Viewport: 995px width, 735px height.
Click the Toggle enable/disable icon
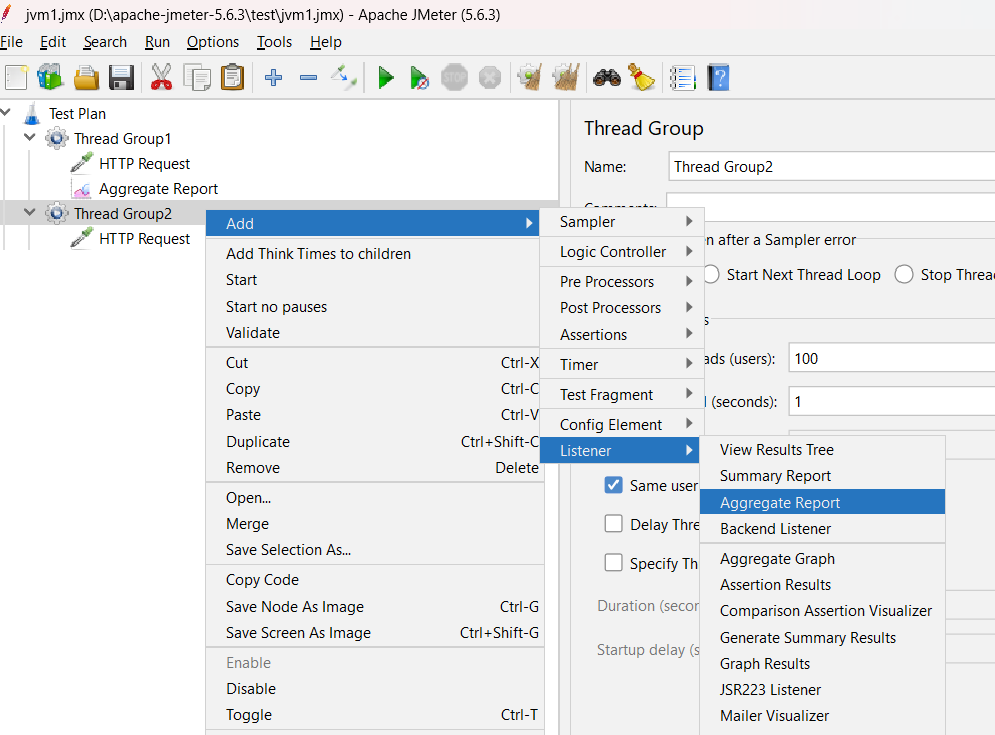point(343,77)
